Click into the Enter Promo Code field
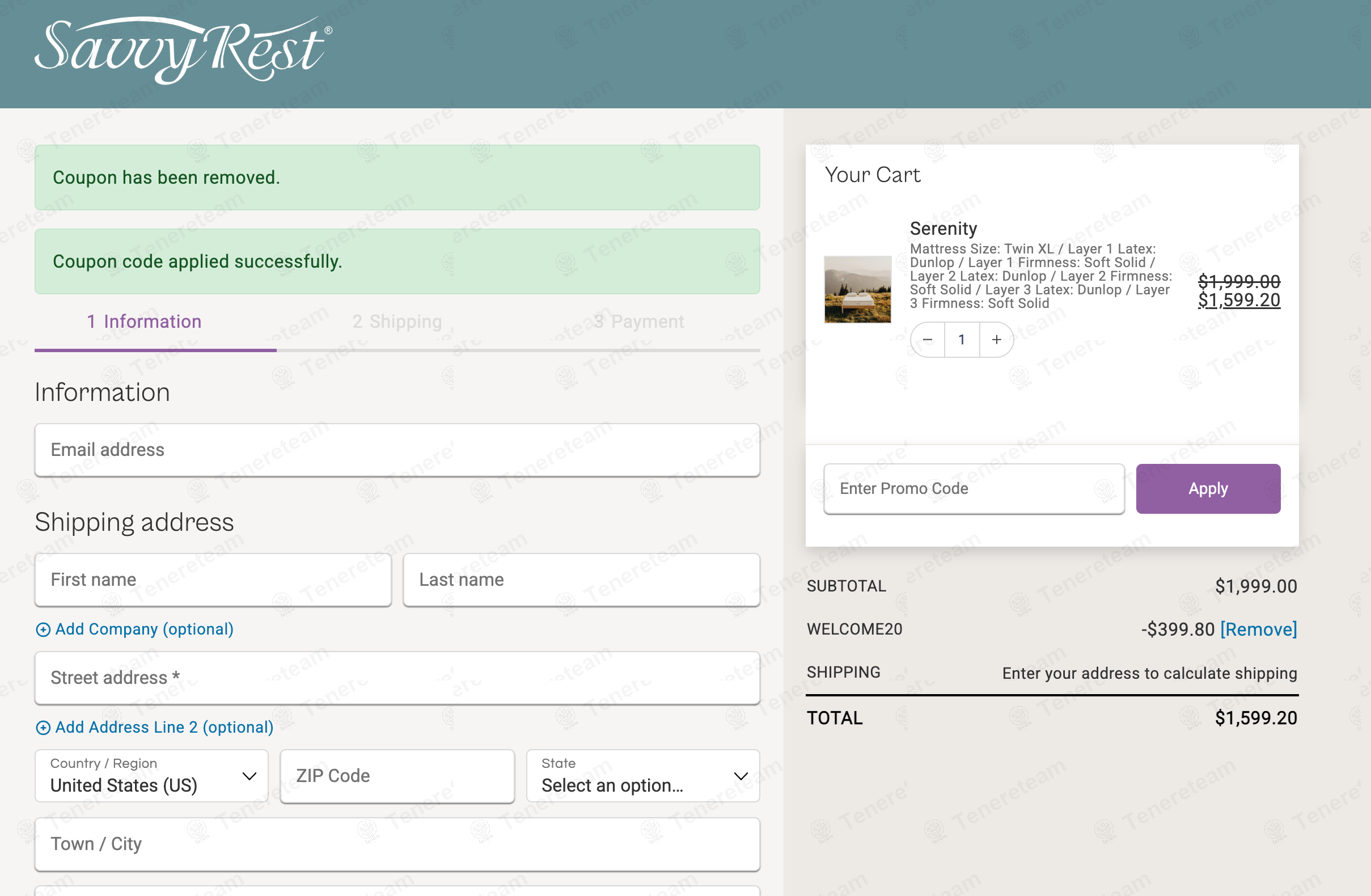 (974, 489)
